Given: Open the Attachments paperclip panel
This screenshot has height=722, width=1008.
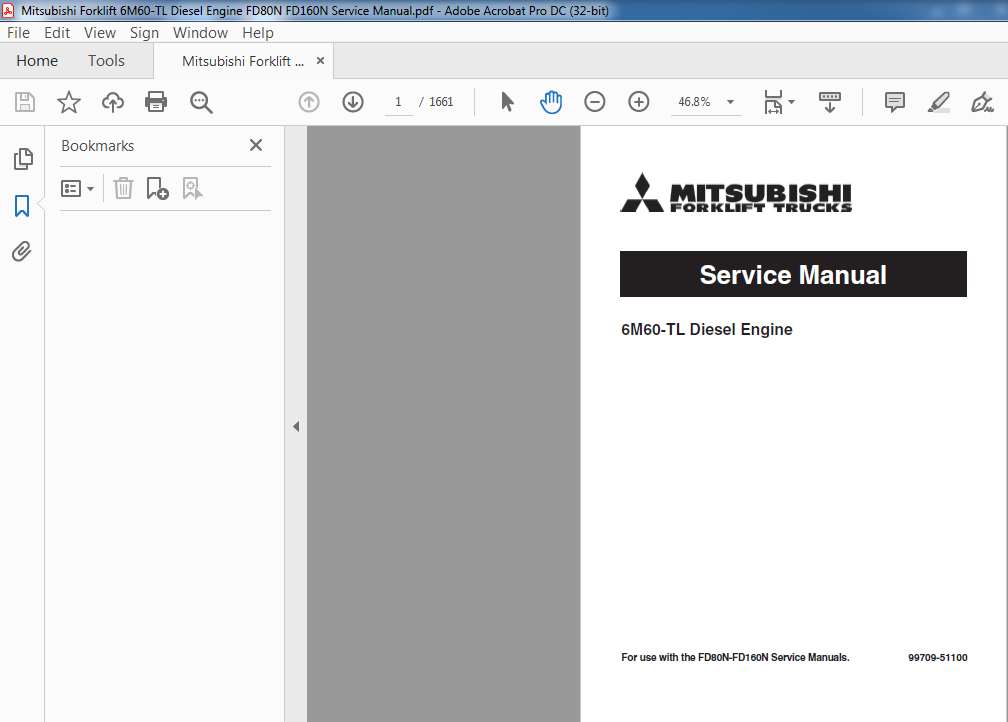Looking at the screenshot, I should 22,251.
